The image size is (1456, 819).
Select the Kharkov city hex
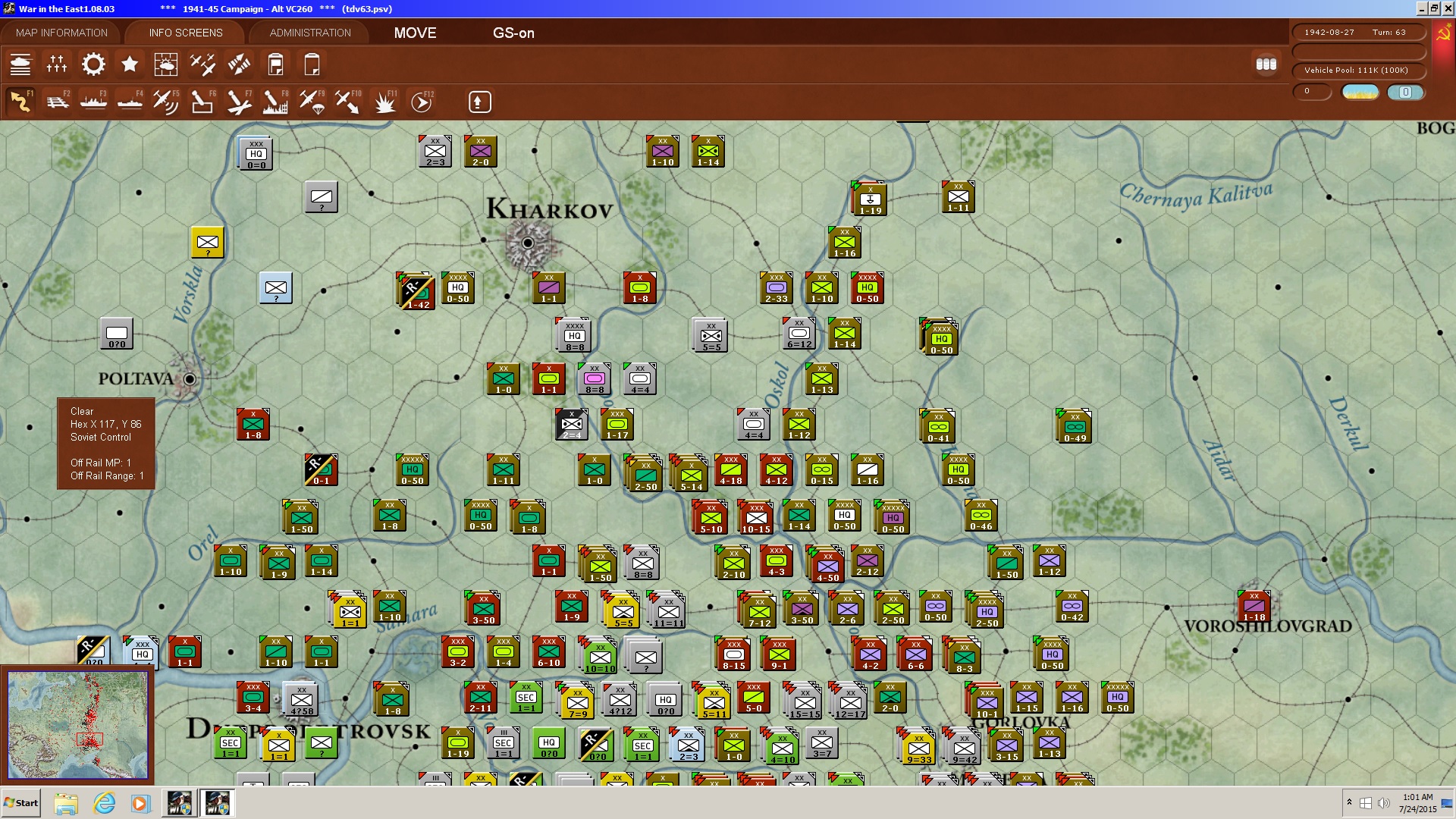pos(528,243)
